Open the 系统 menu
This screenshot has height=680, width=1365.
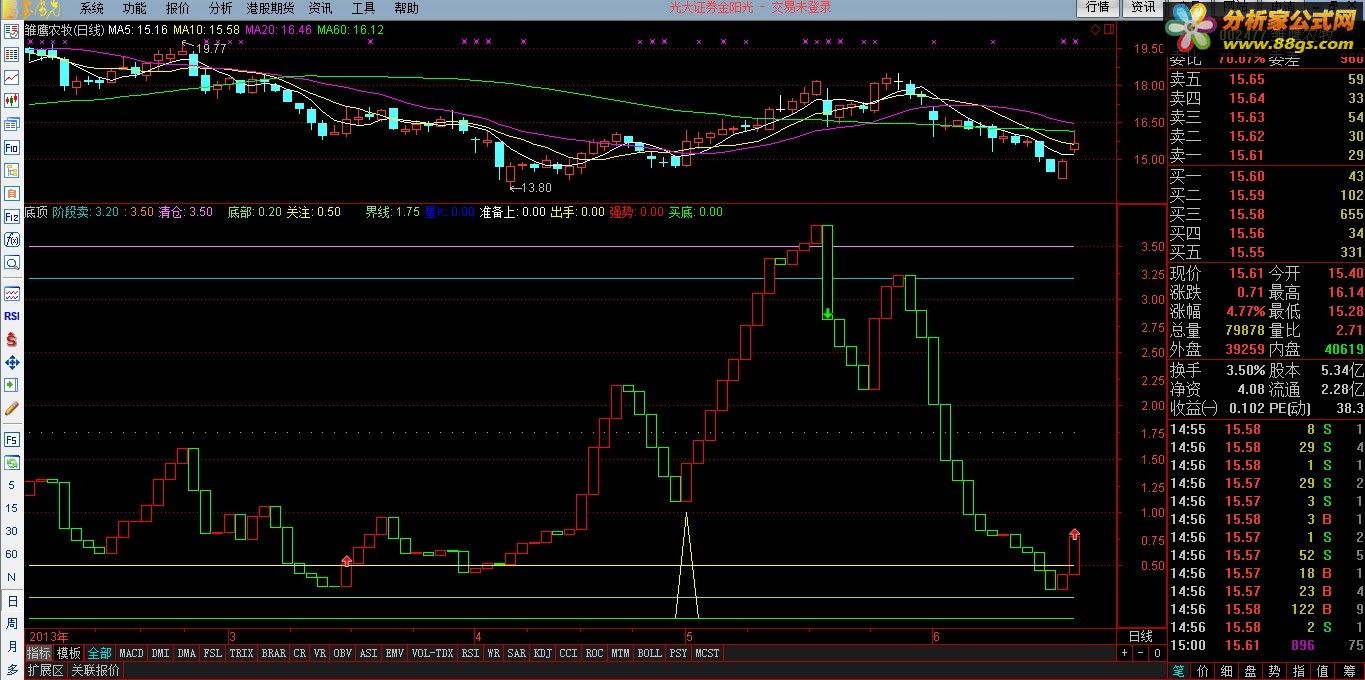pos(91,8)
